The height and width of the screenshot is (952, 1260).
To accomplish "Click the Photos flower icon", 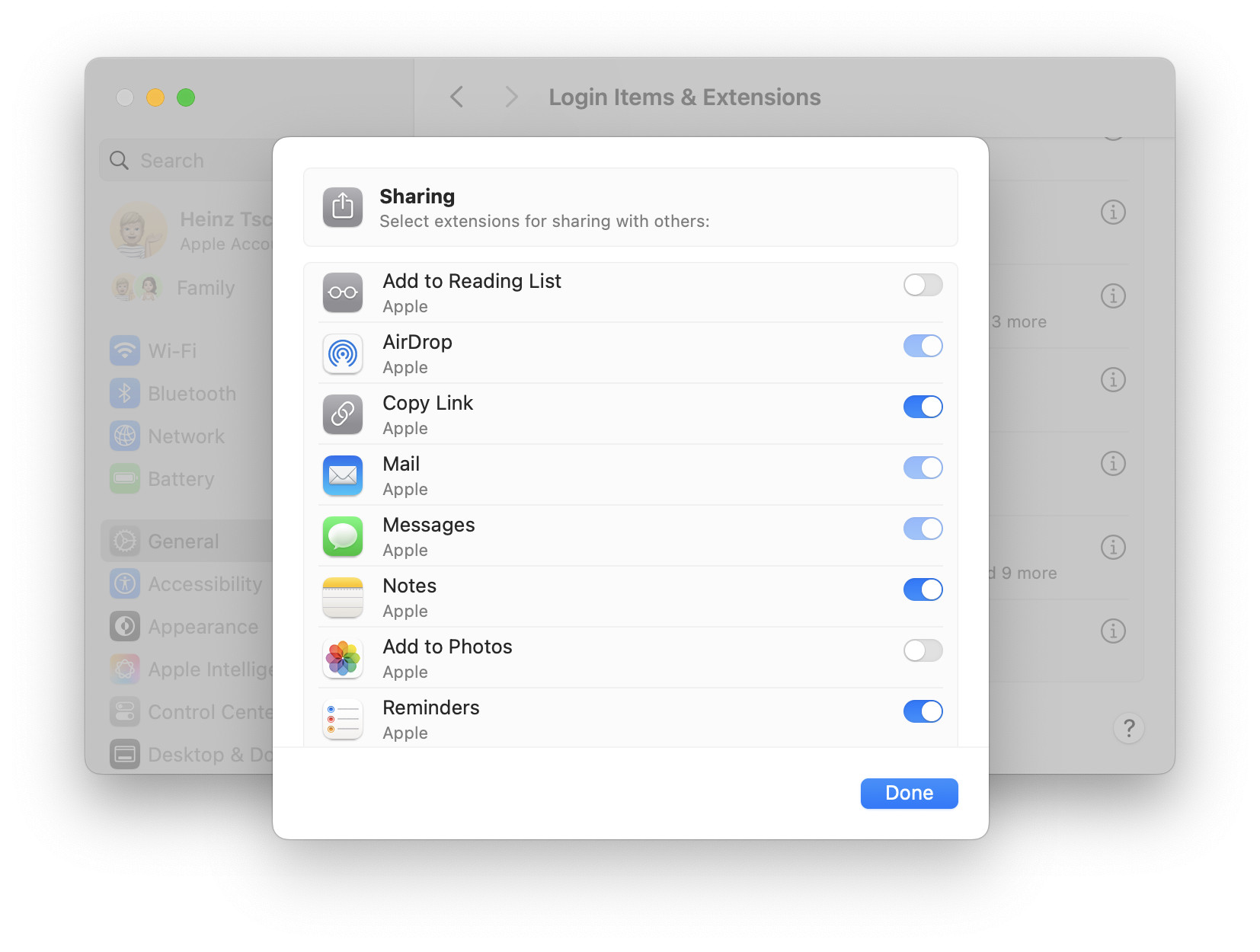I will point(343,658).
